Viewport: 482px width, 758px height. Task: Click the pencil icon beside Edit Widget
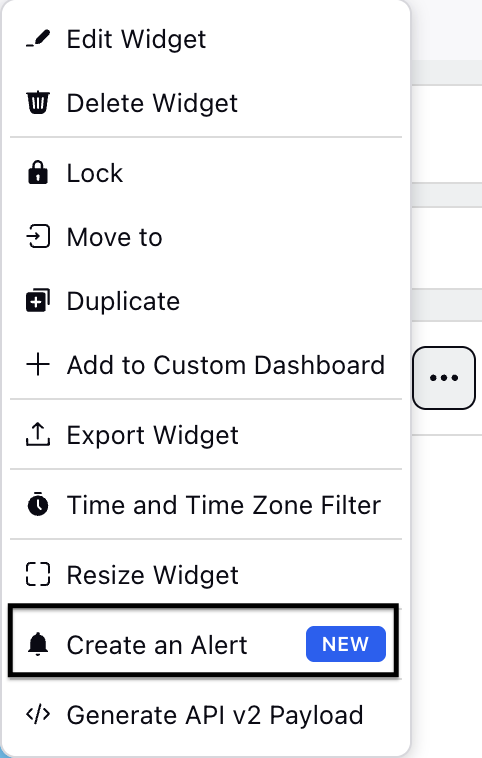[x=38, y=39]
